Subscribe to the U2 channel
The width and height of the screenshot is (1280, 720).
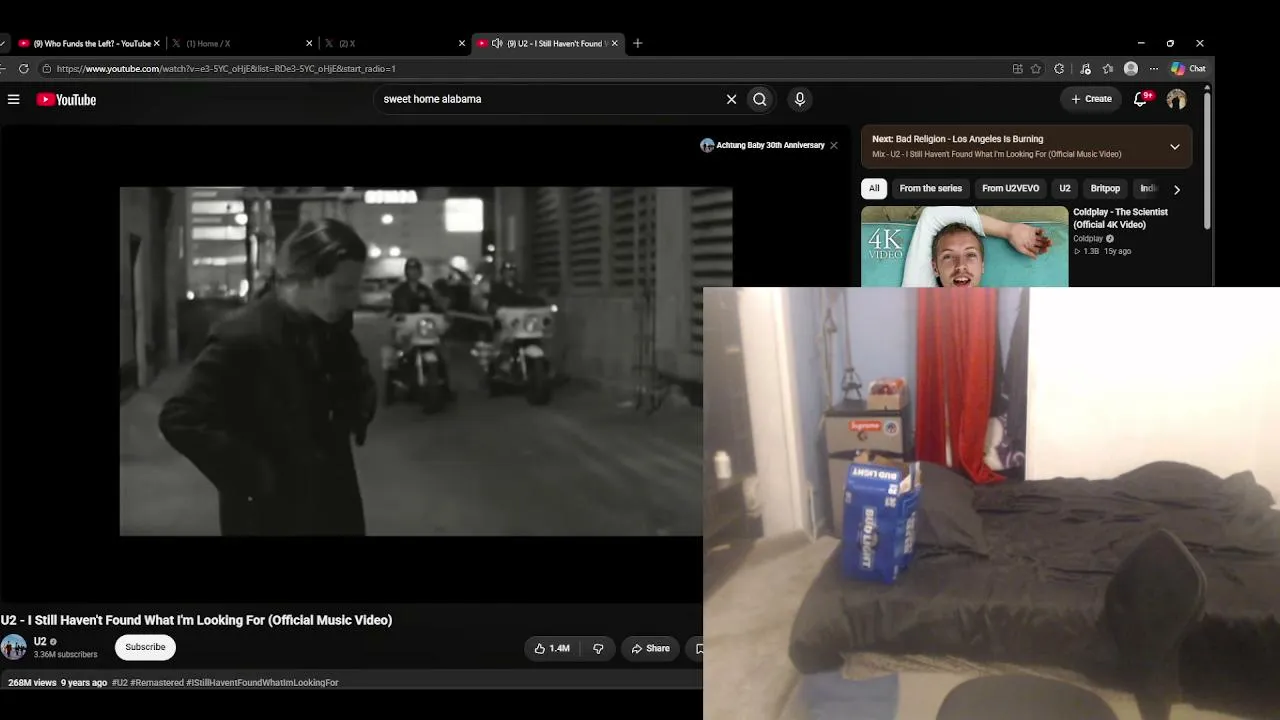[145, 647]
